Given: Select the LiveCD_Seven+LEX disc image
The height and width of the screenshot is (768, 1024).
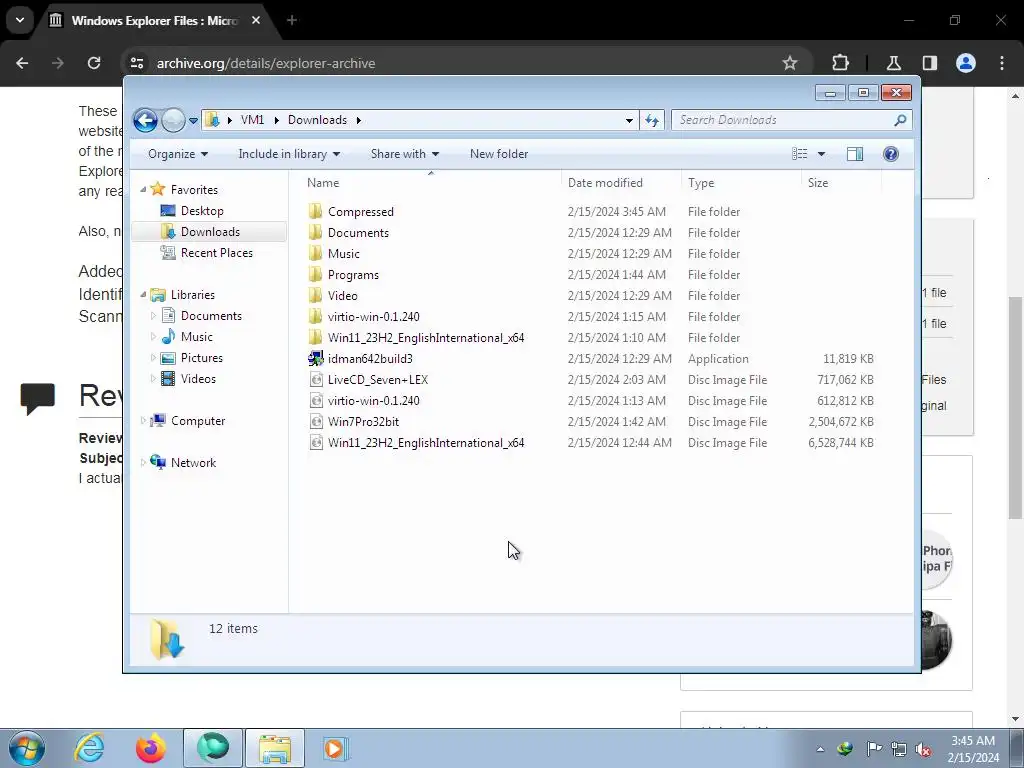Looking at the screenshot, I should tap(377, 379).
